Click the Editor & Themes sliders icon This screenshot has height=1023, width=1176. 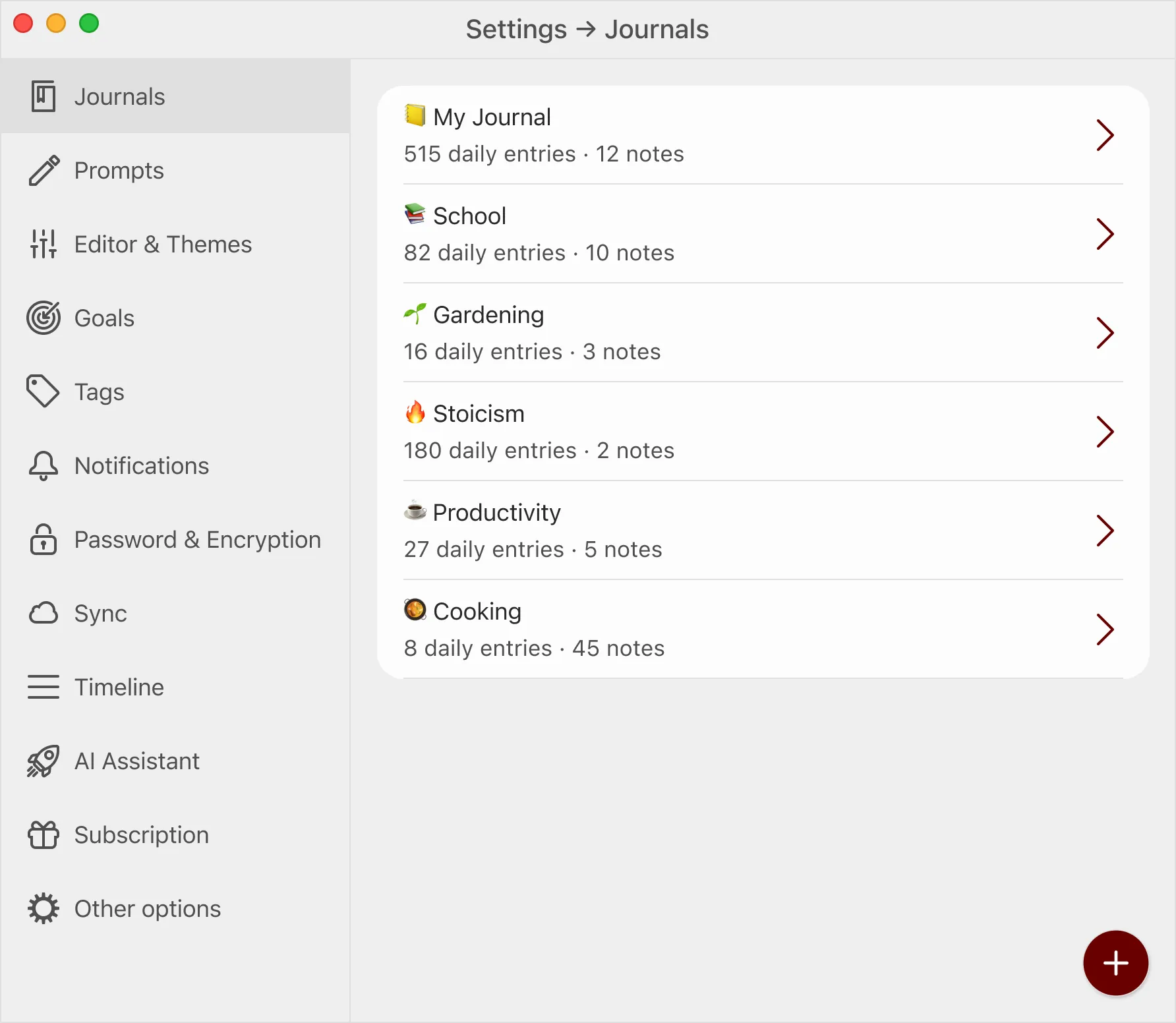coord(44,244)
